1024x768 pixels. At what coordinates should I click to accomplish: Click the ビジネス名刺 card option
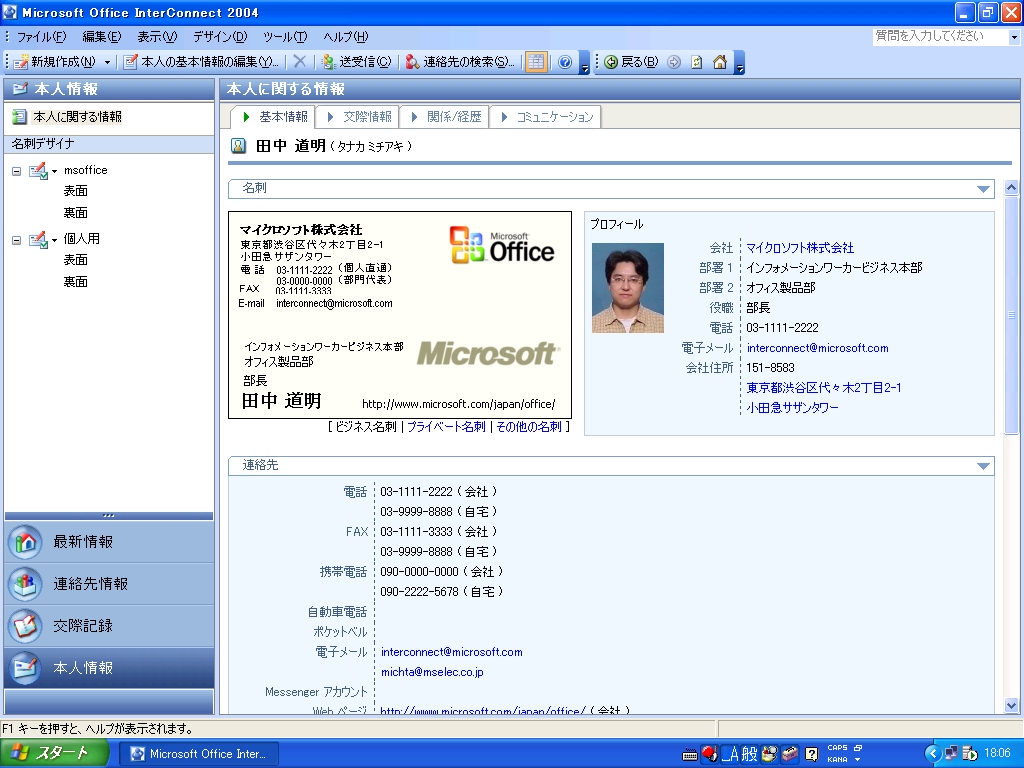(365, 427)
